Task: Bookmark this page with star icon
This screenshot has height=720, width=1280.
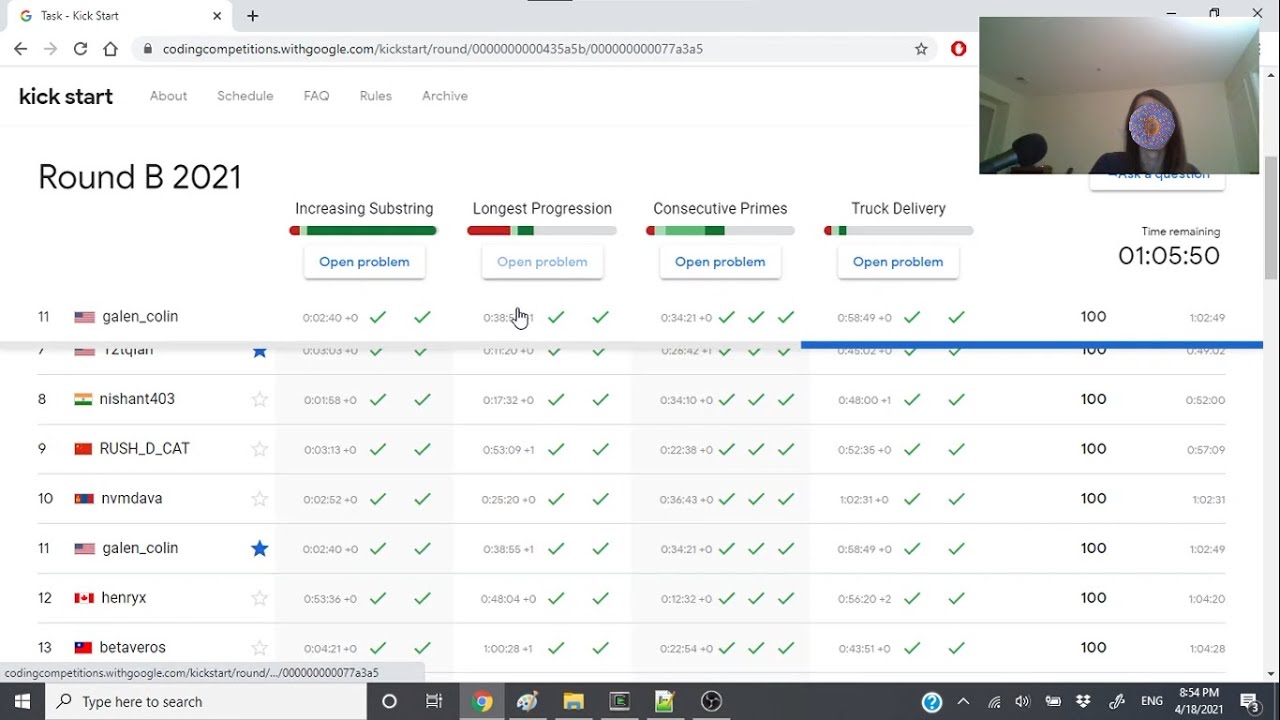Action: coord(921,48)
